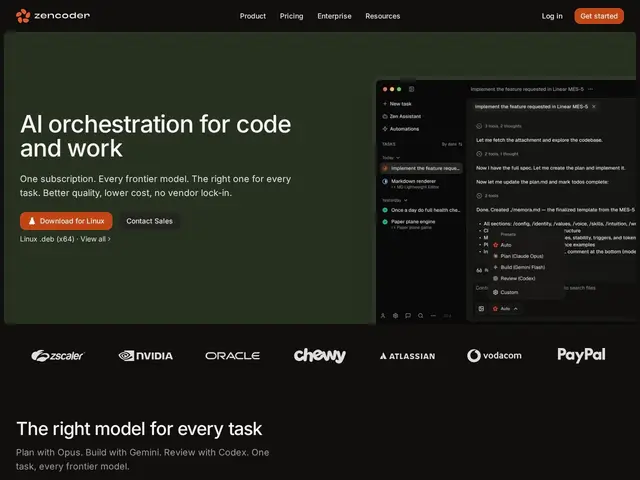640x480 pixels.
Task: Collapse the Yesterday task group
Action: (395, 200)
